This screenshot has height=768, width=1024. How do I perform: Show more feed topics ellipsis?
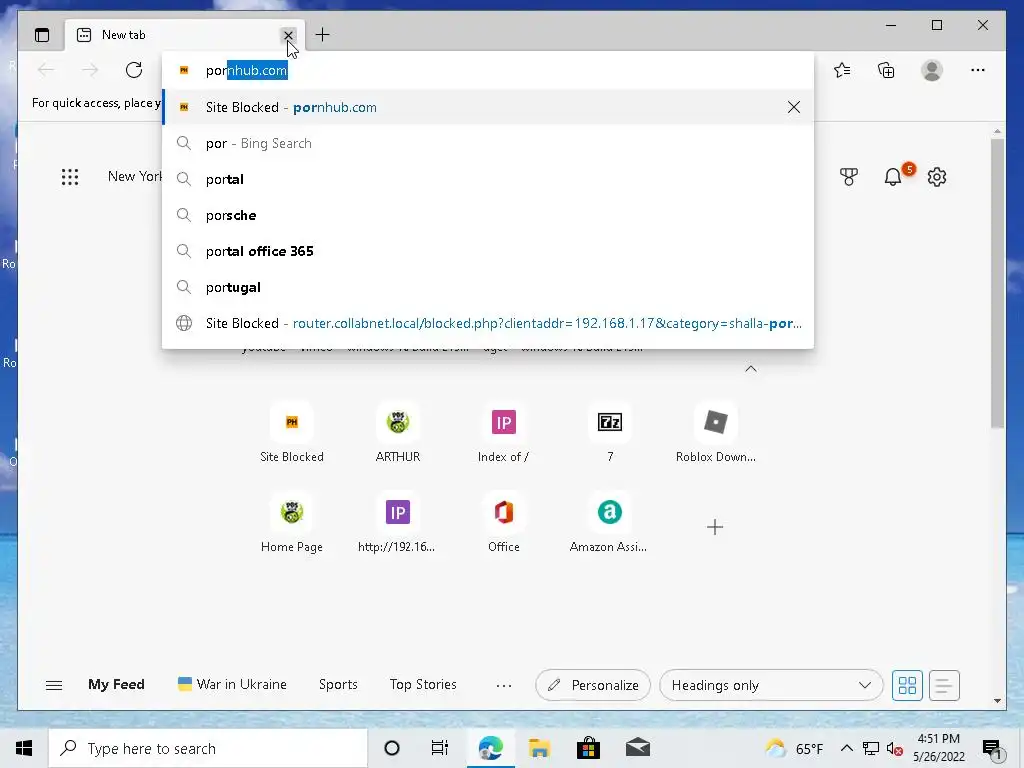tap(504, 686)
